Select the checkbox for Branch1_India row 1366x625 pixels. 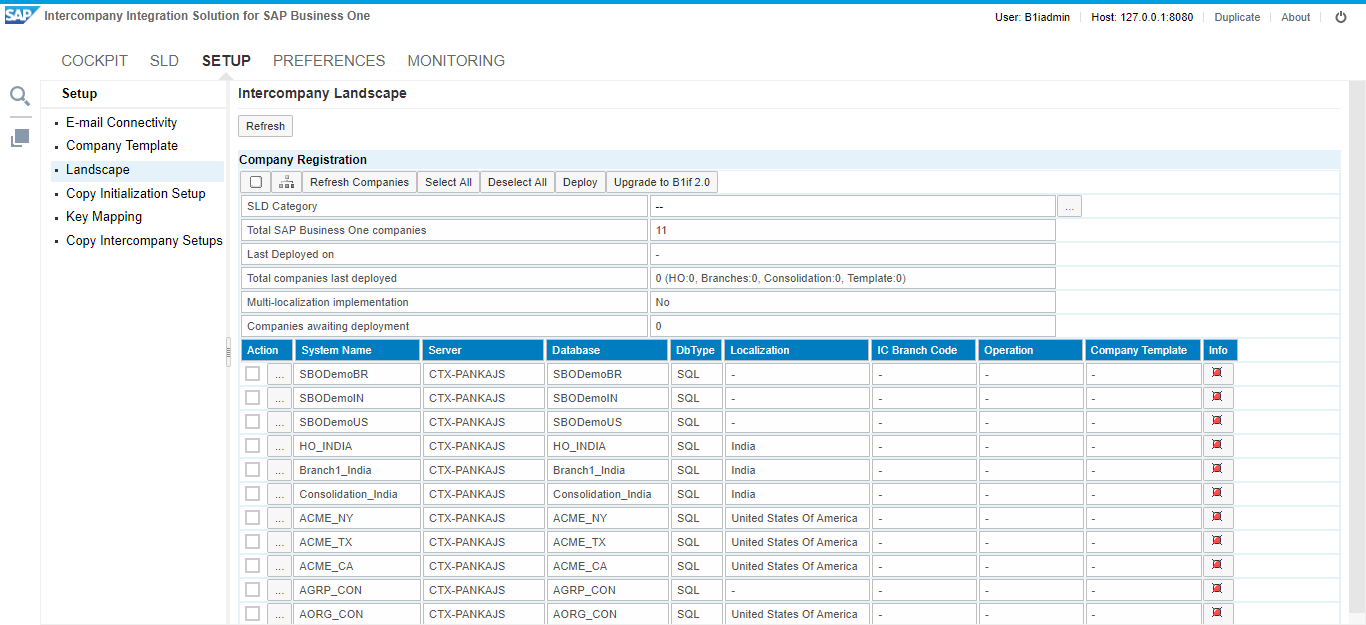tap(253, 470)
